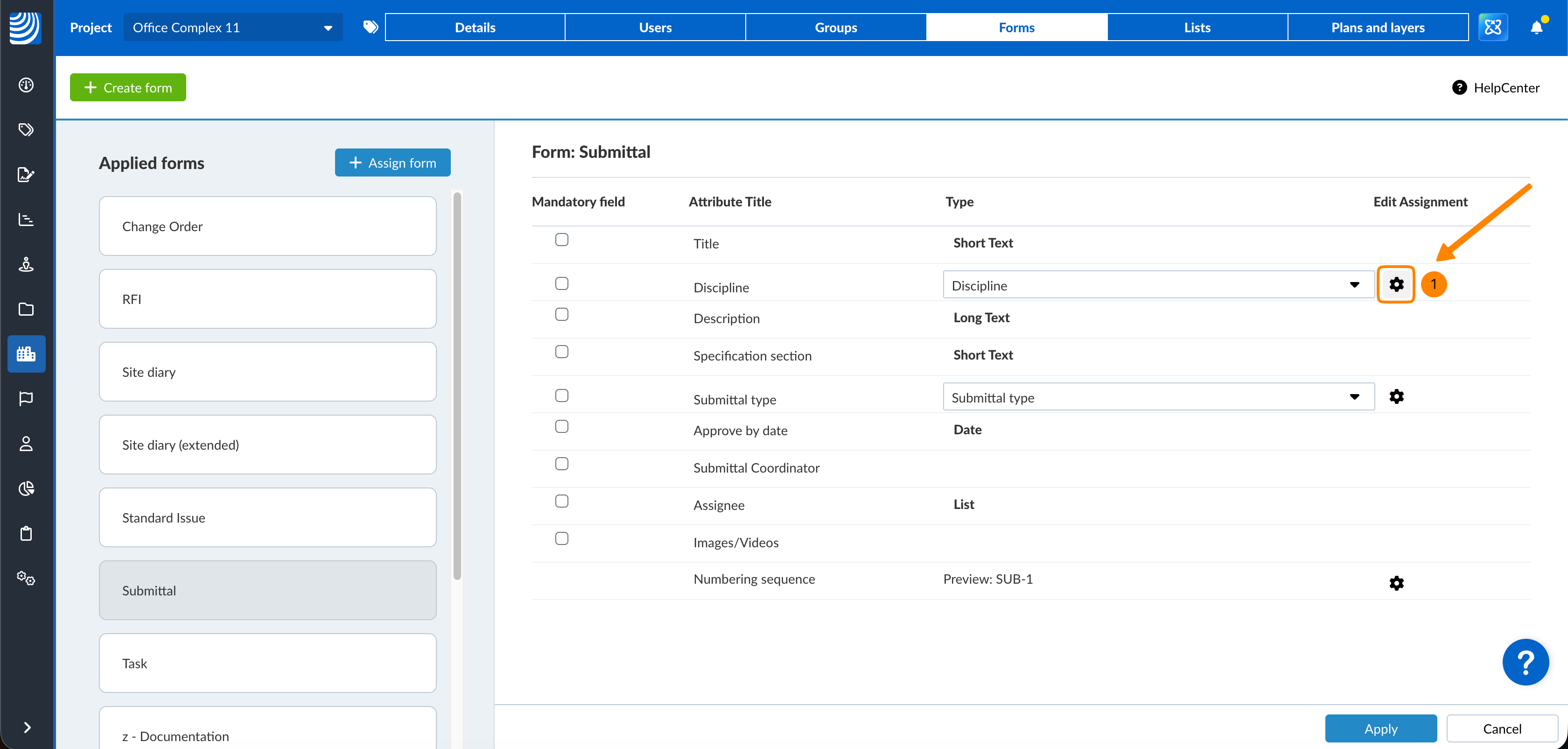
Task: Toggle mandatory checkbox for Description
Action: (x=561, y=314)
